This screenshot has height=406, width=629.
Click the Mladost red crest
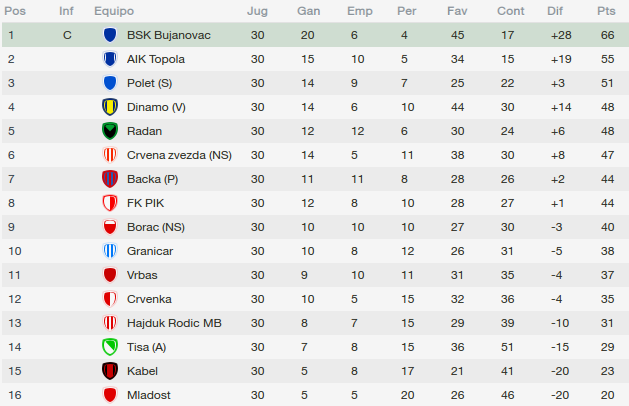point(110,395)
